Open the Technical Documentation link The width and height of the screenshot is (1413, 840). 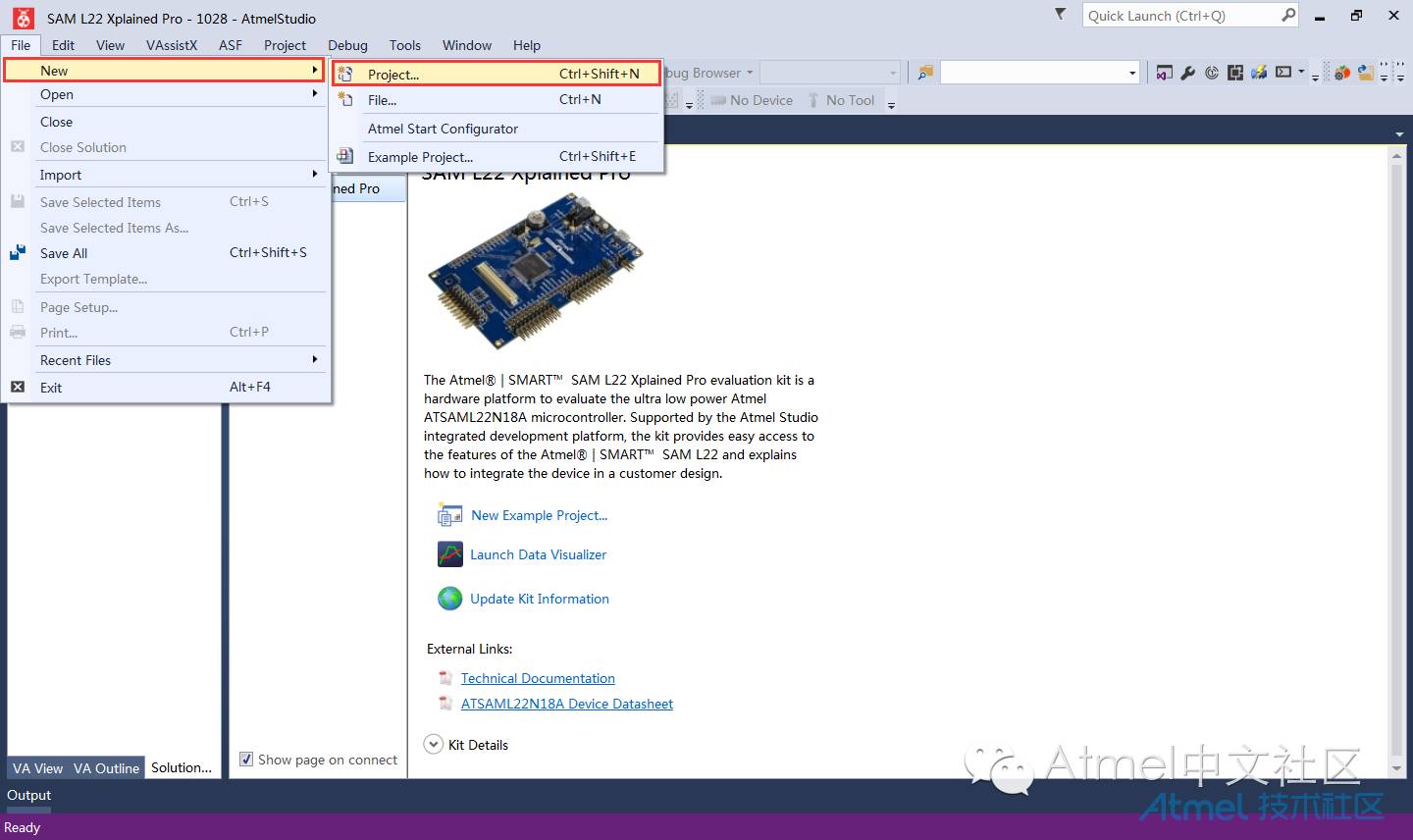click(538, 678)
